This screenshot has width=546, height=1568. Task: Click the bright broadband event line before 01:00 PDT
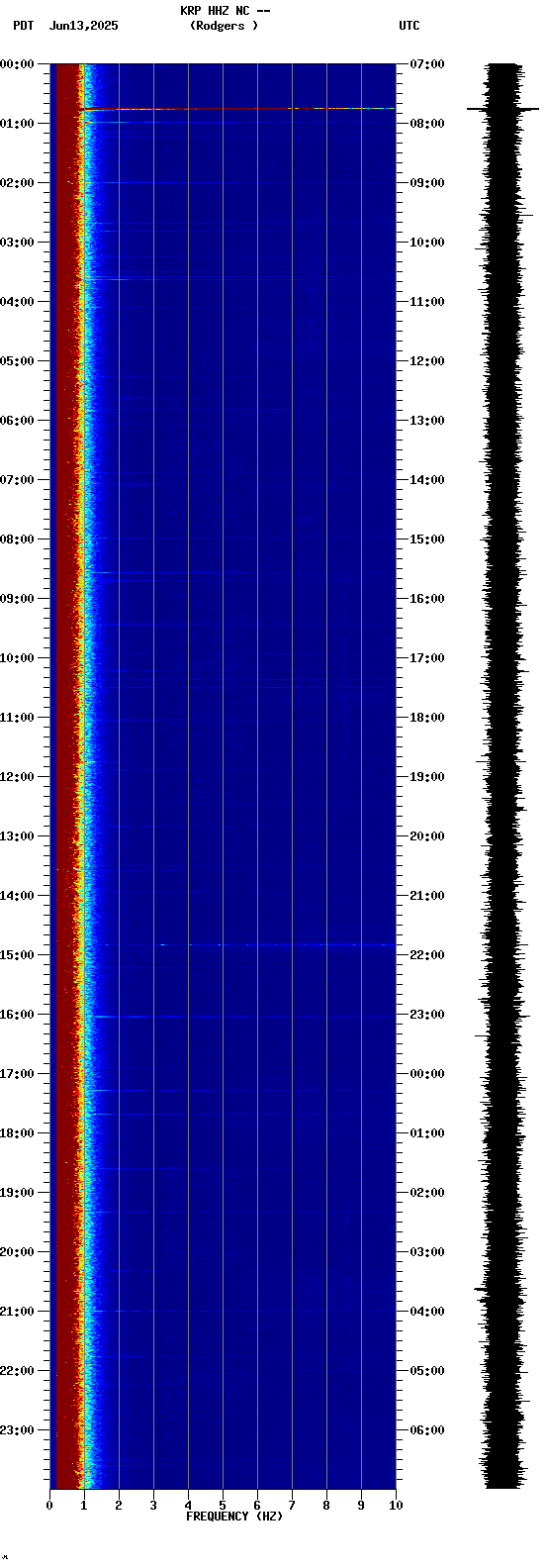pyautogui.click(x=237, y=109)
